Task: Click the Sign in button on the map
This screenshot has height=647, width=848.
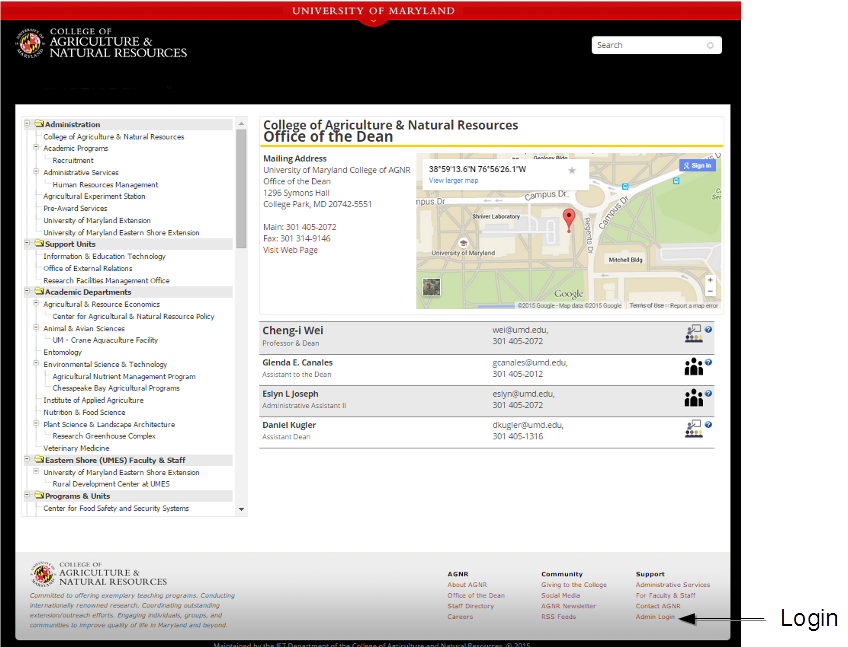Action: [x=697, y=166]
